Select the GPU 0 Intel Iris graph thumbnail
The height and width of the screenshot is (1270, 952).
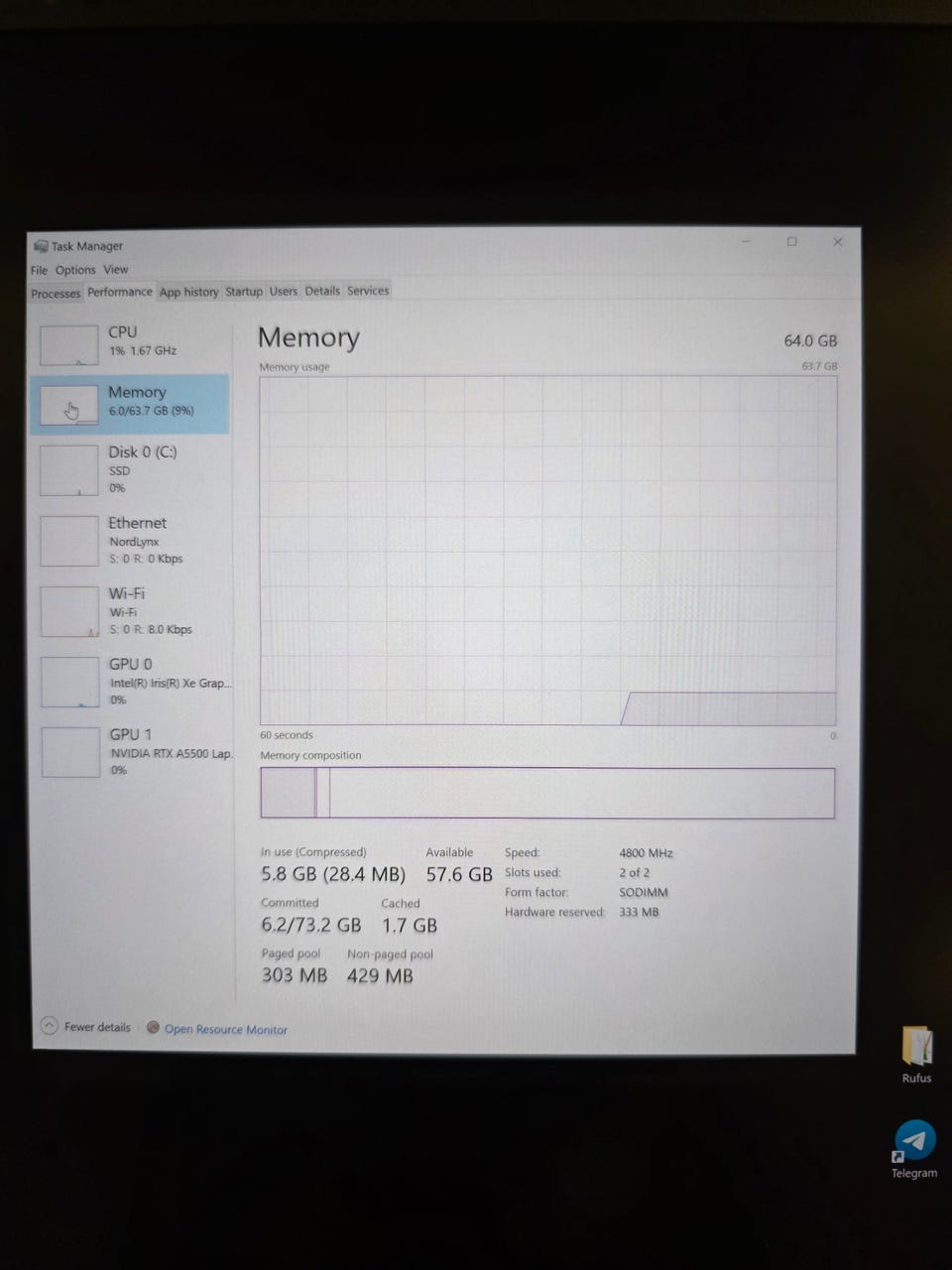click(x=68, y=682)
